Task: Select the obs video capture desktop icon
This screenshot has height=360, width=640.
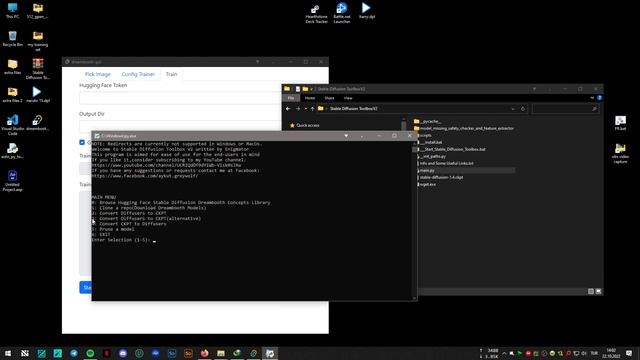Action: point(620,153)
